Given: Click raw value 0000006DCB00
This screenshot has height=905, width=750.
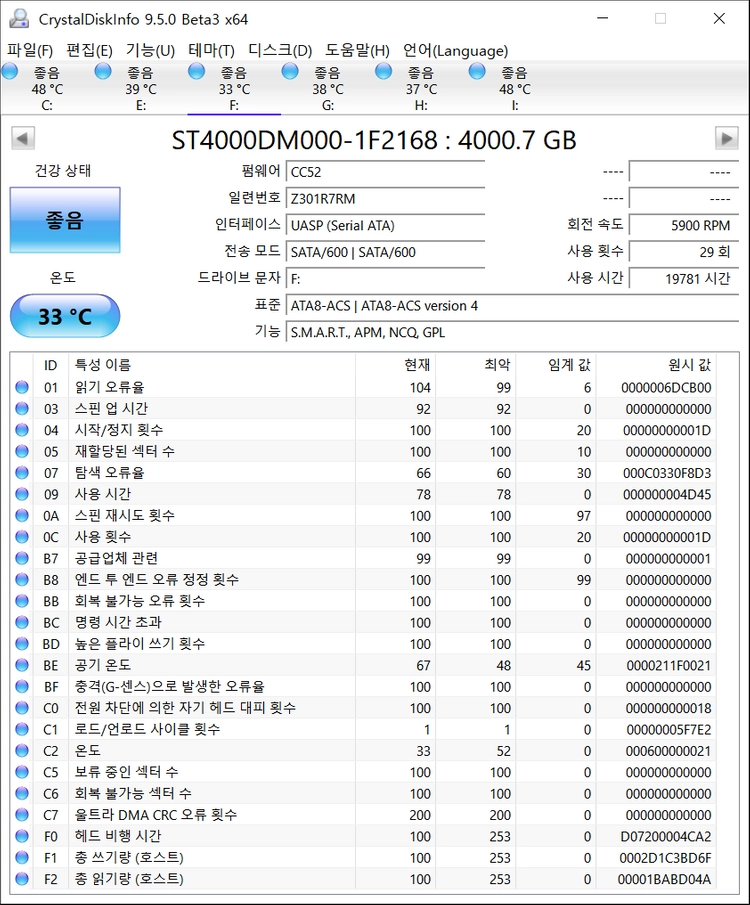Looking at the screenshot, I should 666,387.
